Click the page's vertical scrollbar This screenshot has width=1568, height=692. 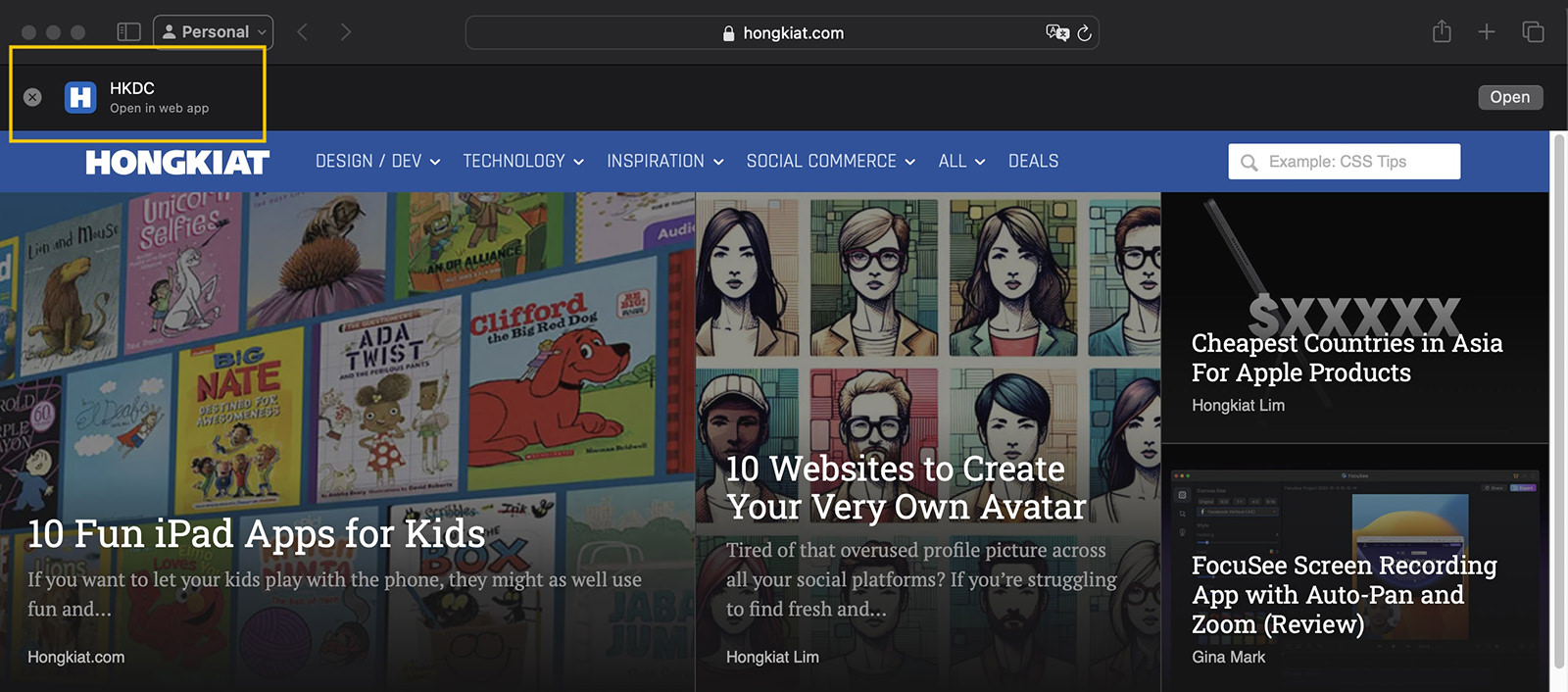point(1559,401)
